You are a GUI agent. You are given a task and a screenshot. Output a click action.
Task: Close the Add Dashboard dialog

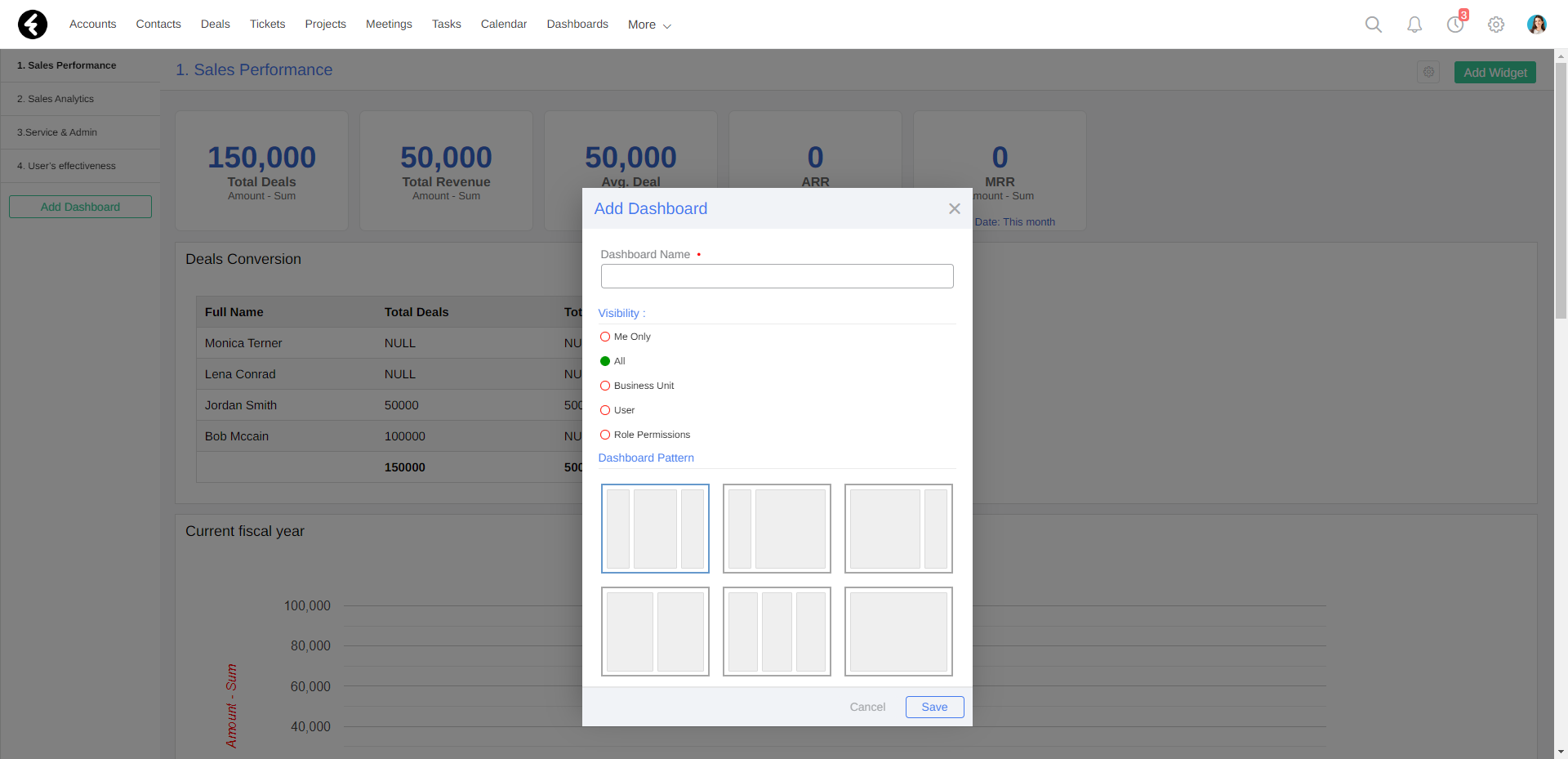(x=954, y=208)
